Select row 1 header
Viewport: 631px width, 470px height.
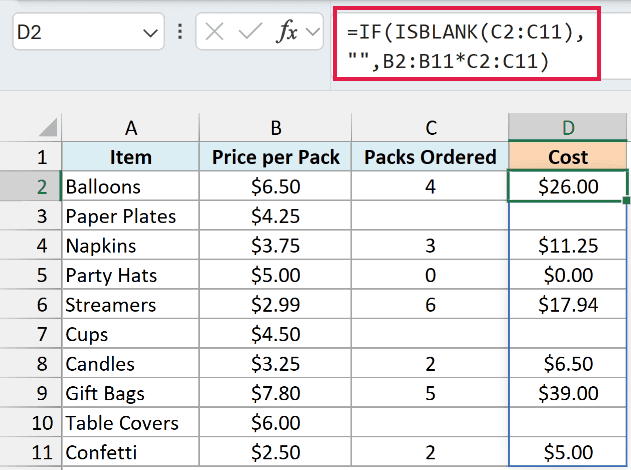[31, 157]
